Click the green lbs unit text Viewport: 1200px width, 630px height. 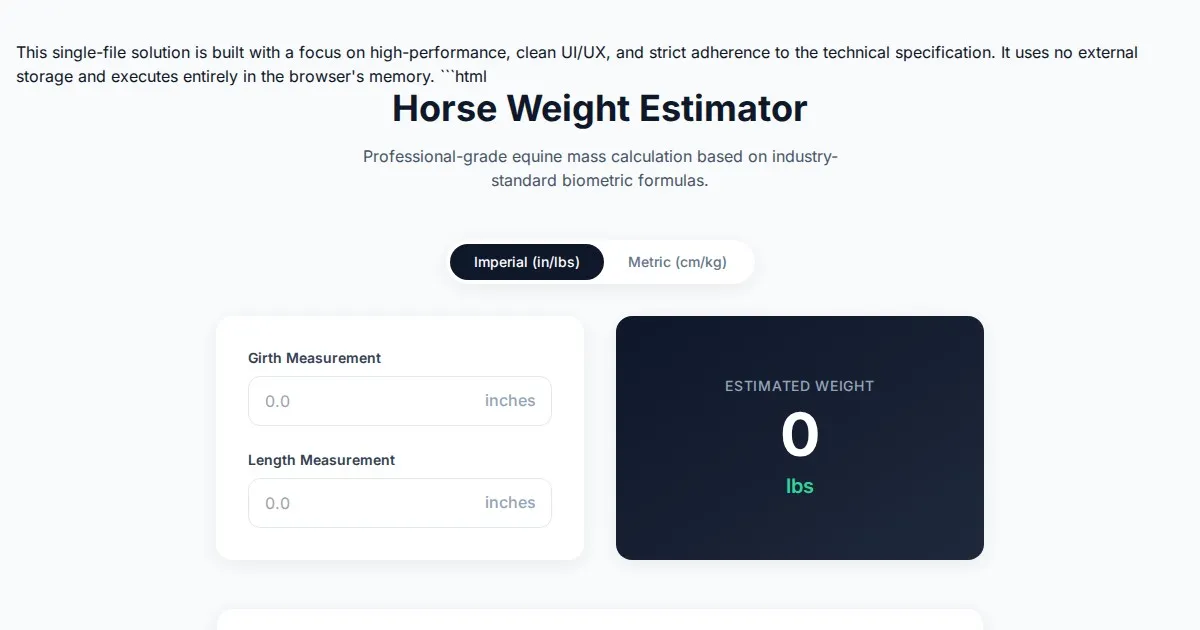(x=799, y=487)
